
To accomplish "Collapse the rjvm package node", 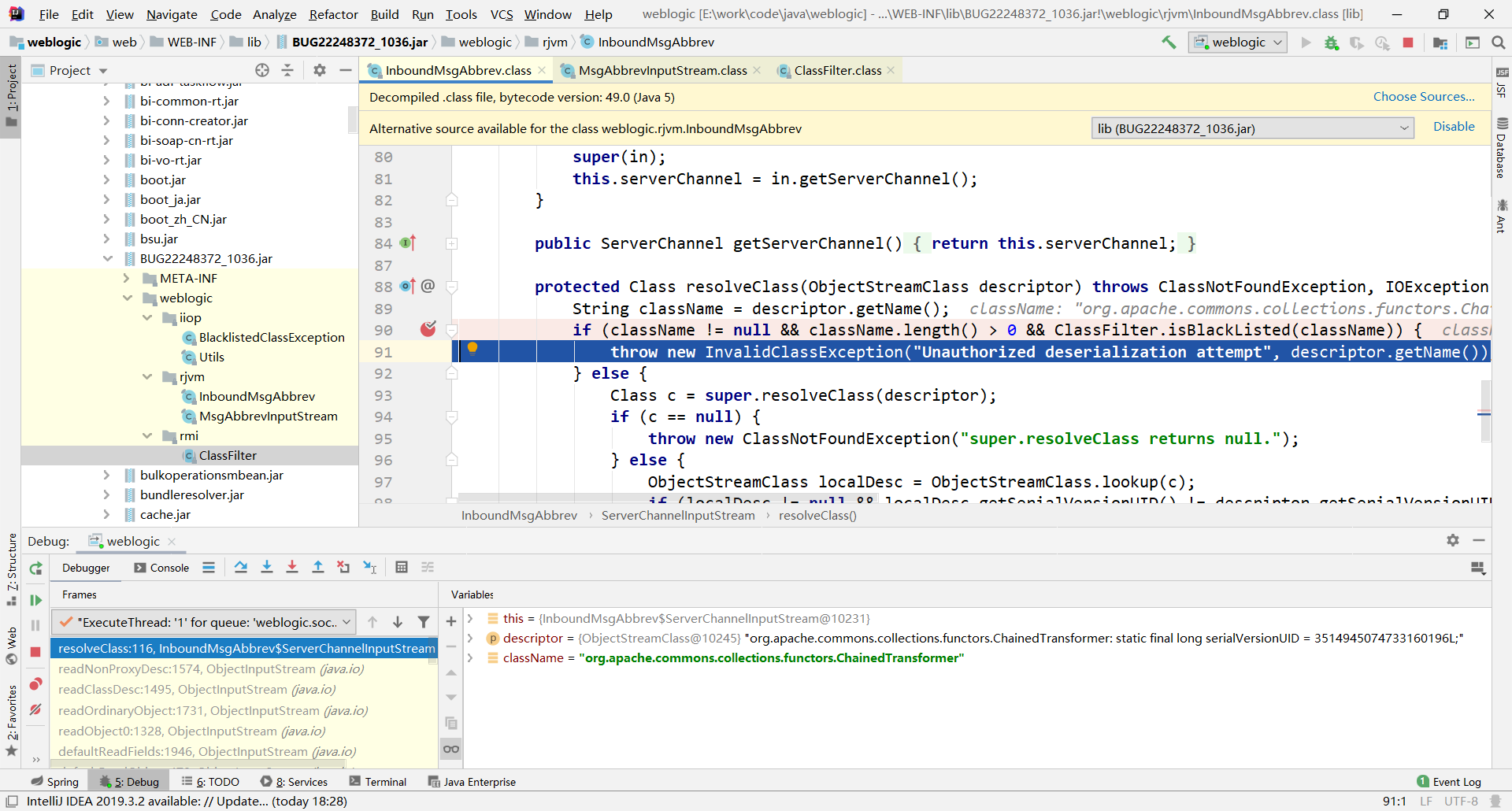I will 147,377.
